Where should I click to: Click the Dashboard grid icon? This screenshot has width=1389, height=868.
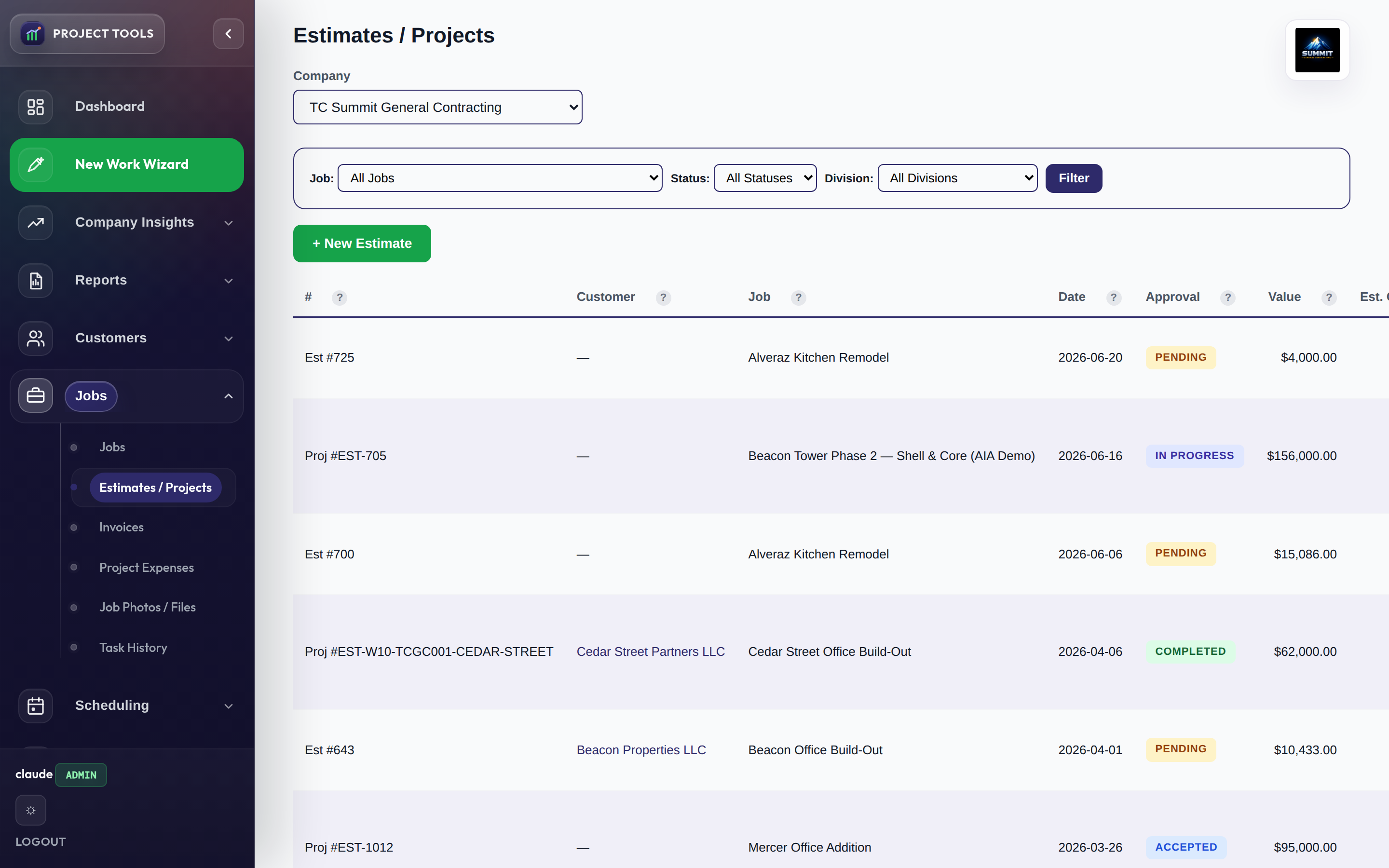click(x=36, y=107)
